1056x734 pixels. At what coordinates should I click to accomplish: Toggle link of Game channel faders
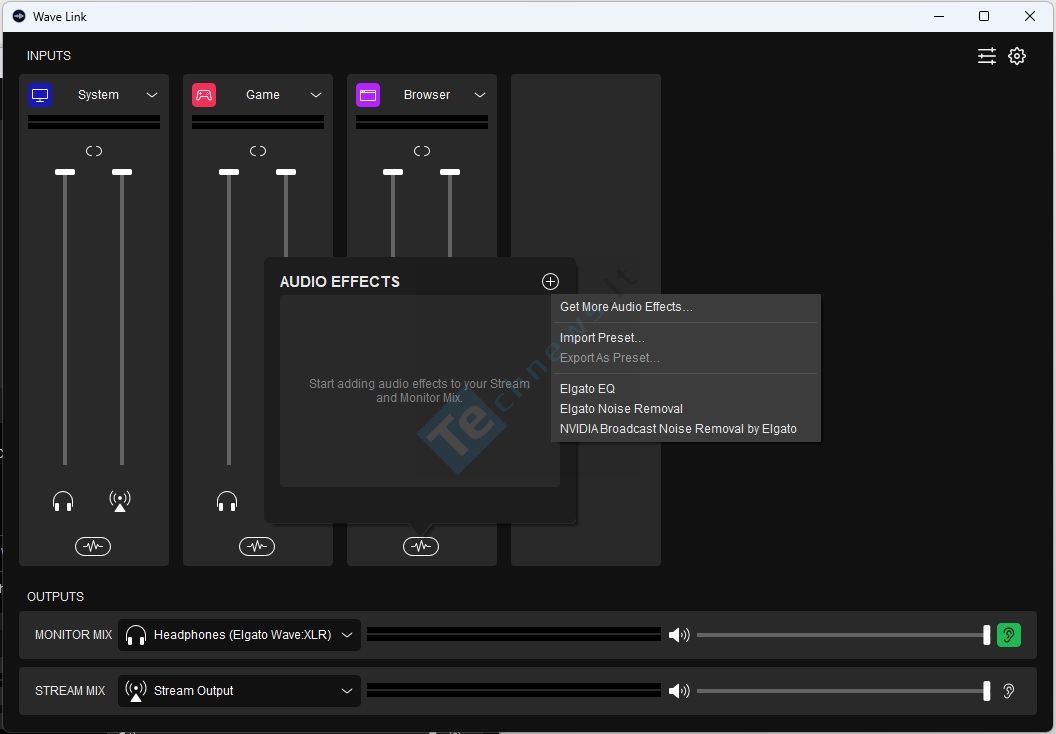point(258,151)
